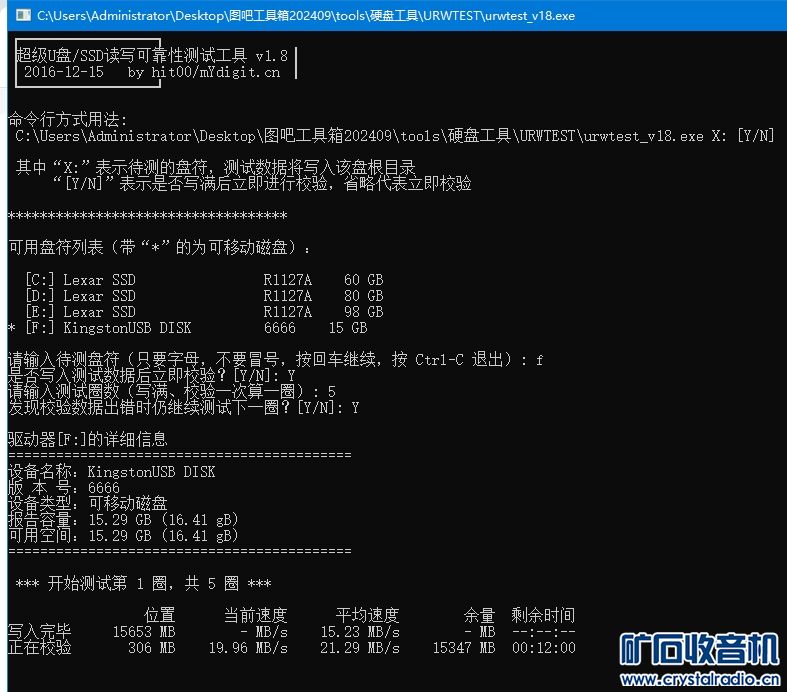
Task: Select the '[C:] Lexar SSD' 60 GB row
Action: click(204, 280)
